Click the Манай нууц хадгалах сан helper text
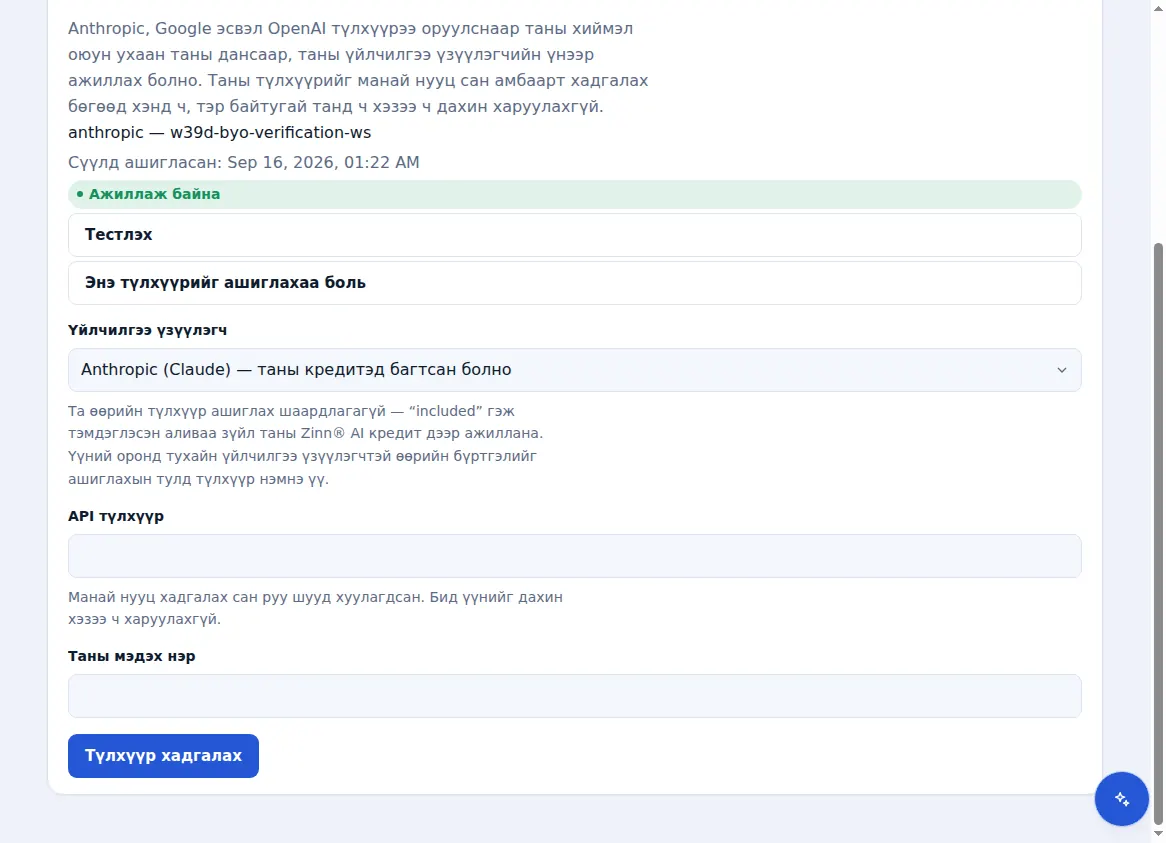The width and height of the screenshot is (1166, 843). pyautogui.click(x=315, y=608)
